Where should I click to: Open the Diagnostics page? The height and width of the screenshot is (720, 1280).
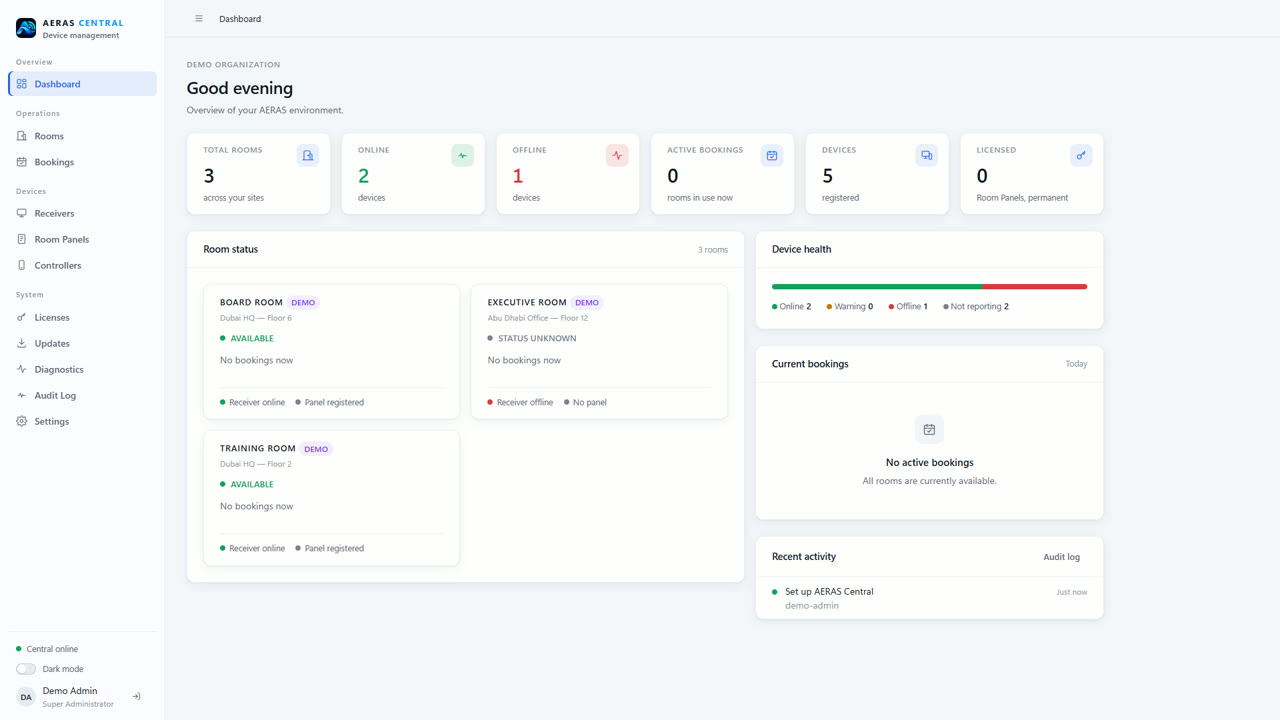pyautogui.click(x=83, y=369)
